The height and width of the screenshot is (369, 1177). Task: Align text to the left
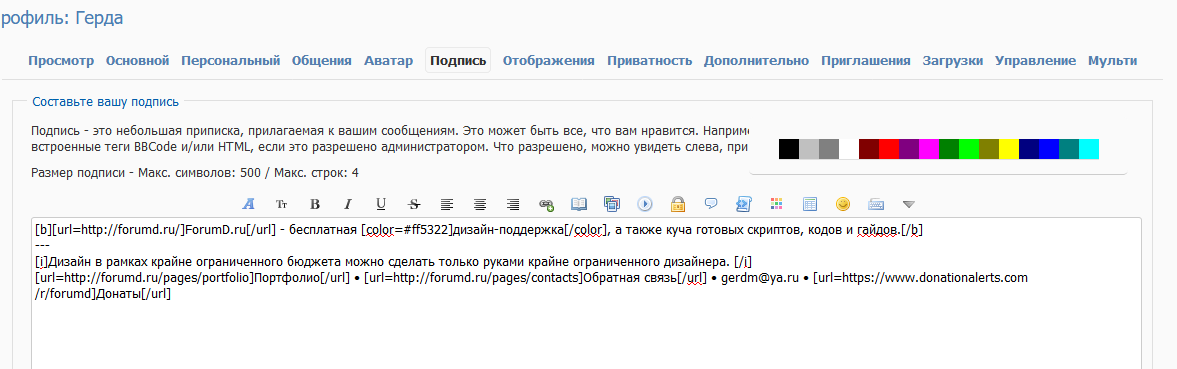447,203
